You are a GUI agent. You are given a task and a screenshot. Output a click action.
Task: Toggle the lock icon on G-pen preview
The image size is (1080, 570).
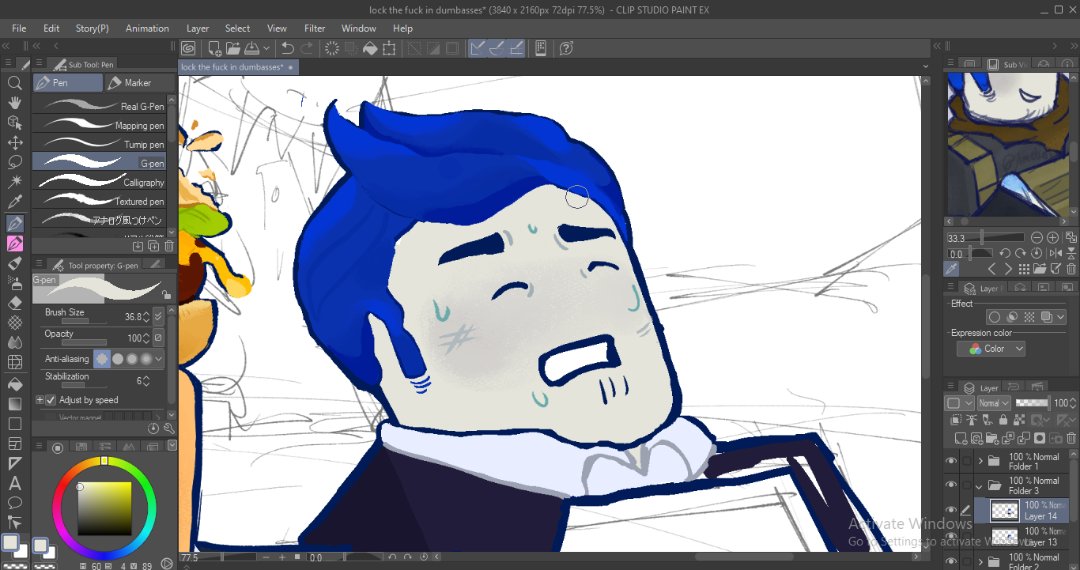(x=166, y=294)
